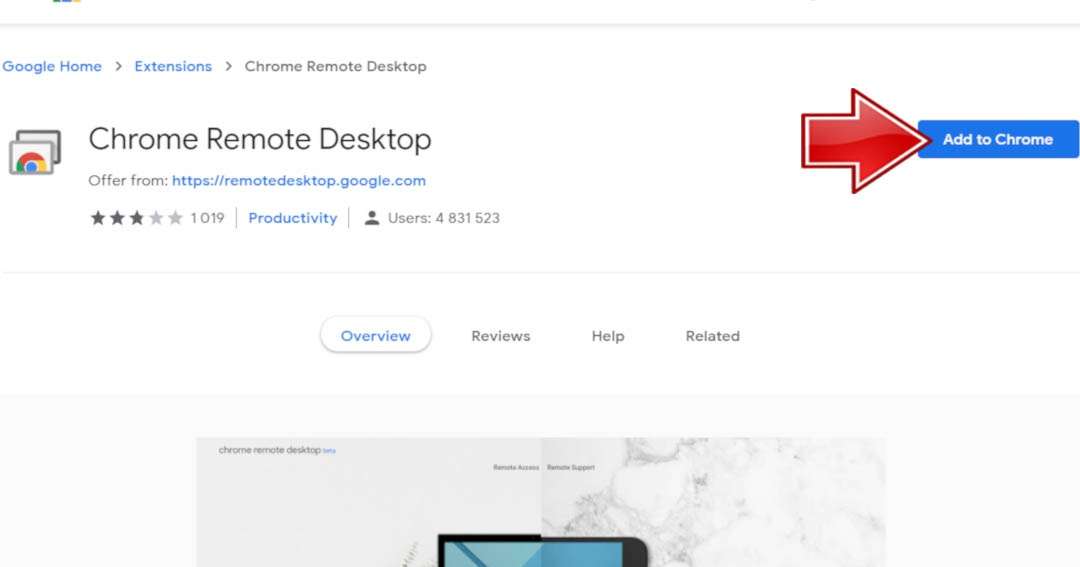
Task: Click the Users: 4 831 523 text
Action: coord(444,218)
